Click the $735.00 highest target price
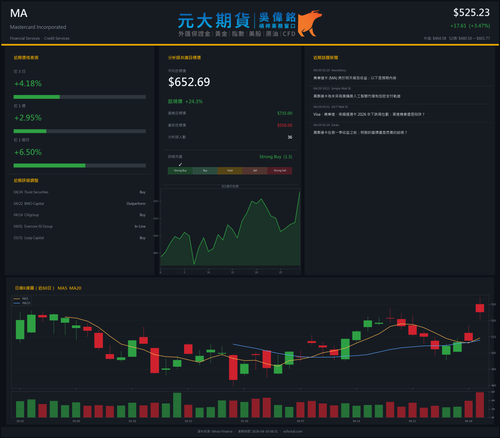The width and height of the screenshot is (500, 438). pyautogui.click(x=285, y=113)
